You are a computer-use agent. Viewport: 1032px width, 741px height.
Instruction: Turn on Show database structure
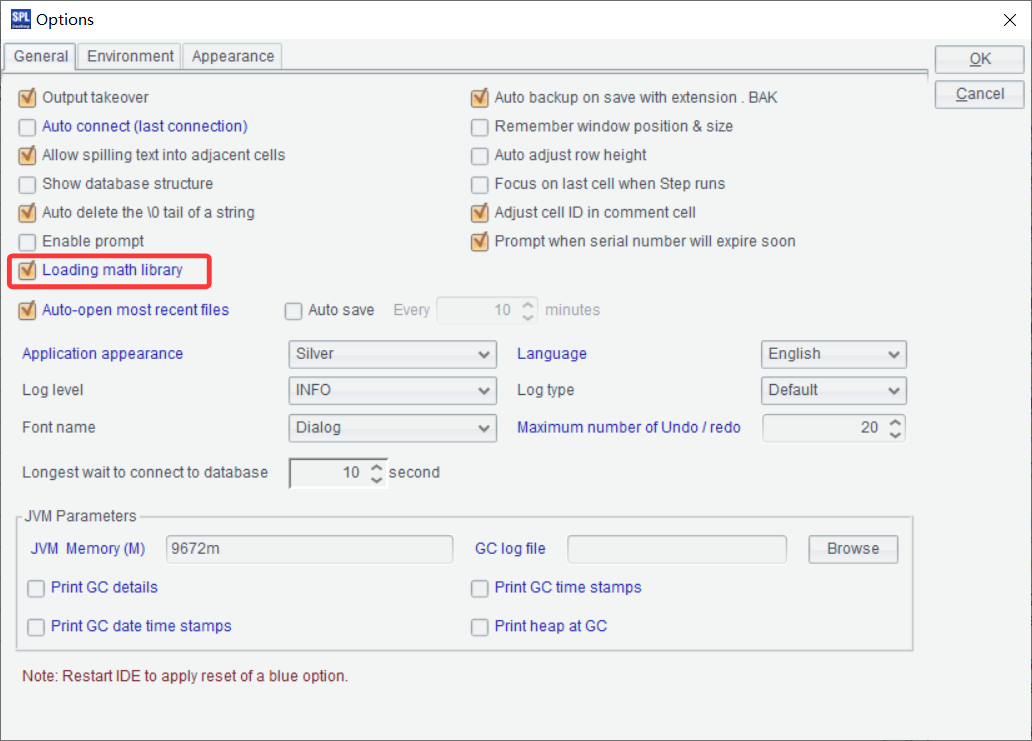[28, 184]
